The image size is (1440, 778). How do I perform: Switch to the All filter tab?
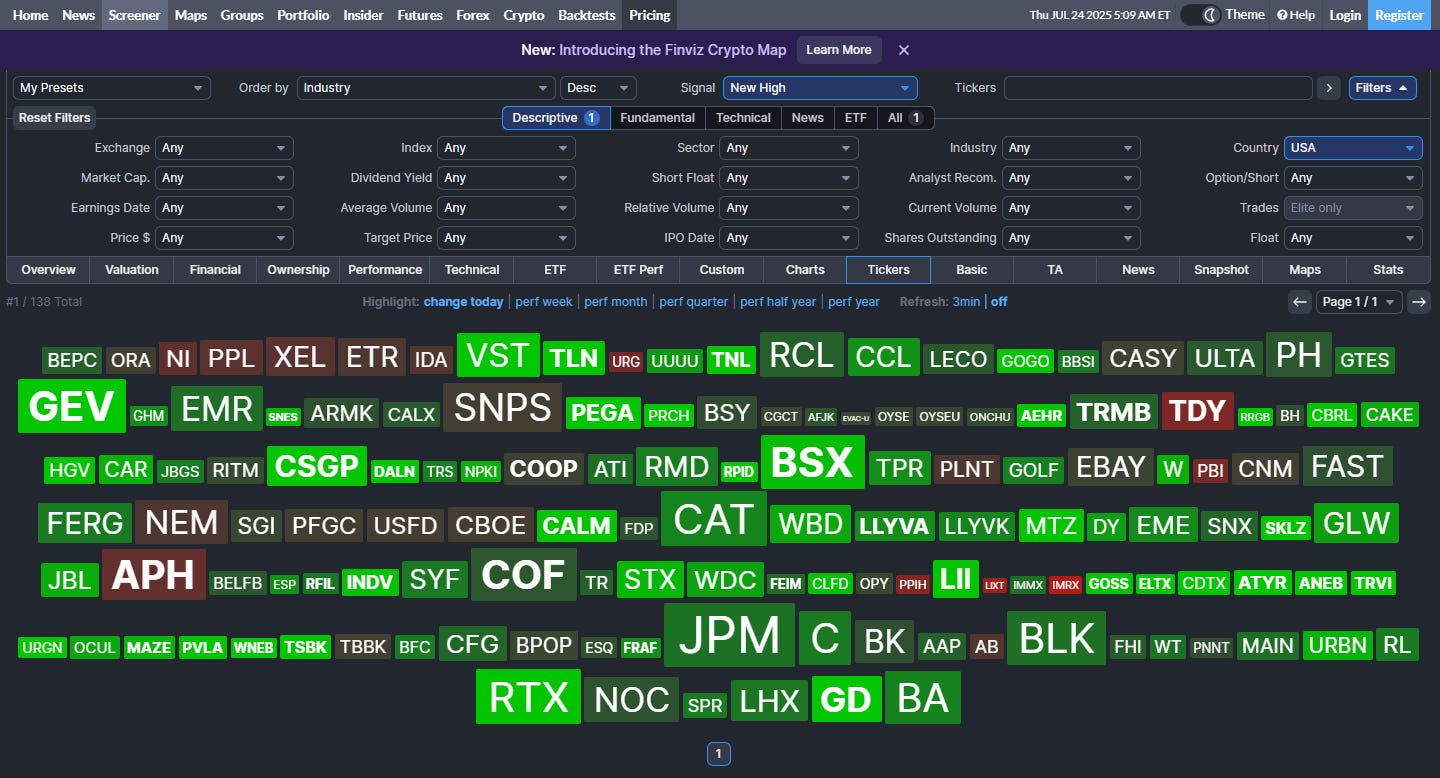[x=905, y=118]
